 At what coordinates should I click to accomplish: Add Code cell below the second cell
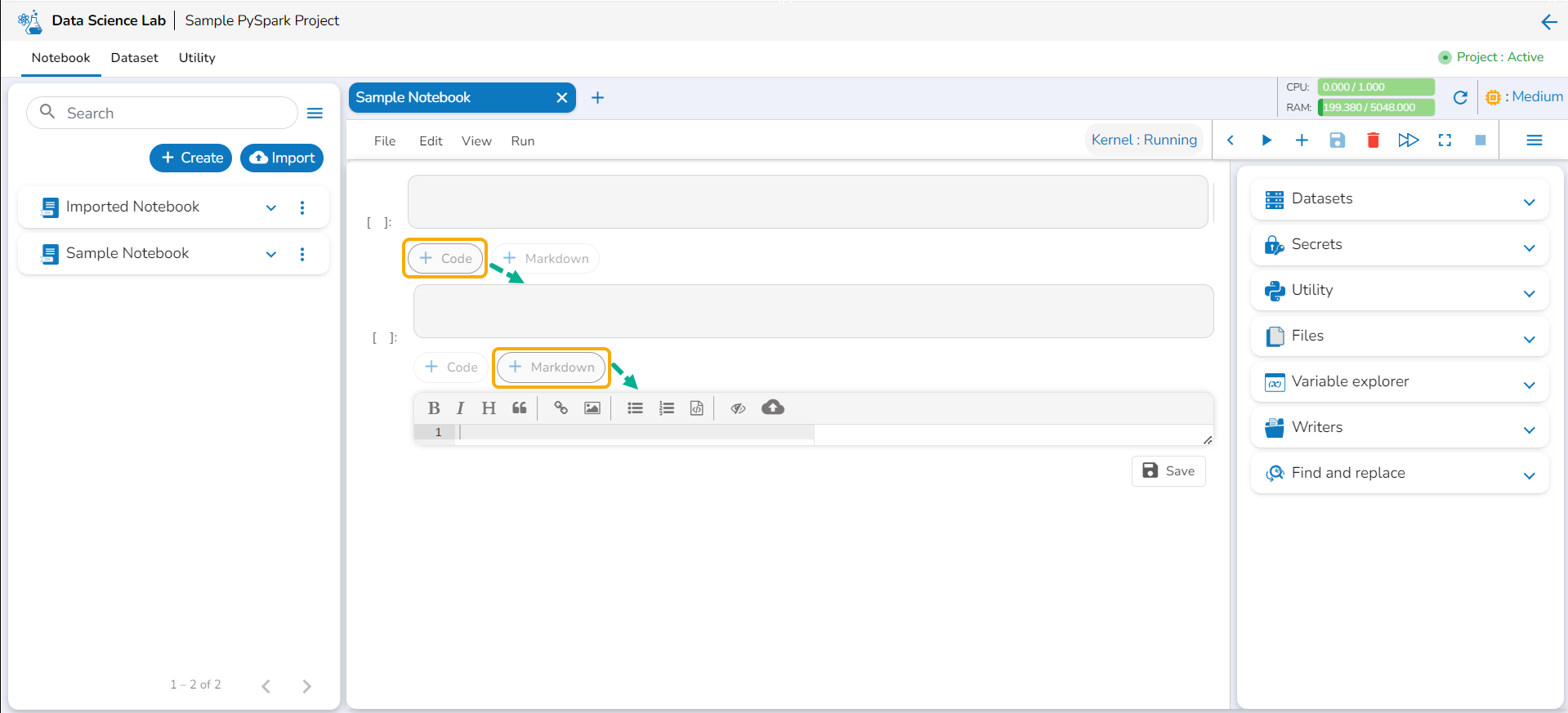pyautogui.click(x=451, y=368)
